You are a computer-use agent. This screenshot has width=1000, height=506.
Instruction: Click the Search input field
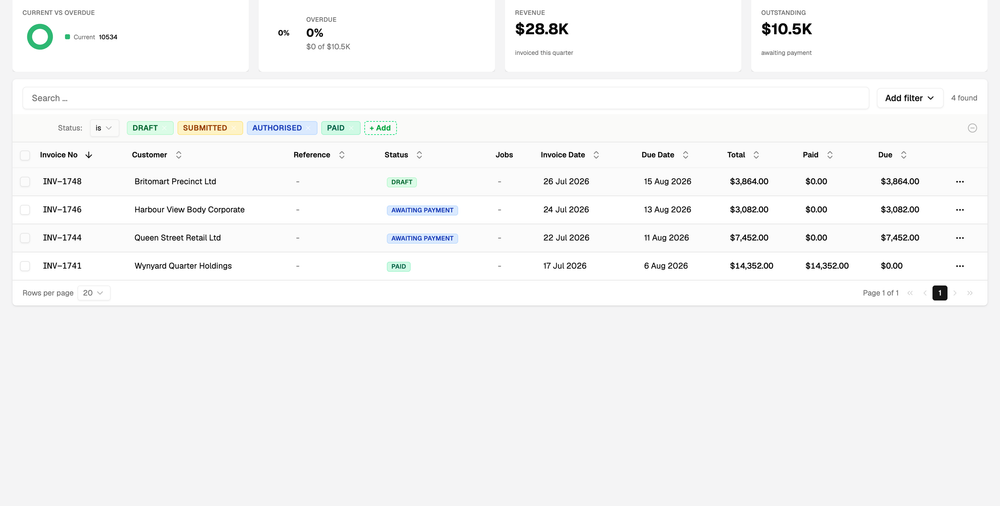tap(446, 98)
